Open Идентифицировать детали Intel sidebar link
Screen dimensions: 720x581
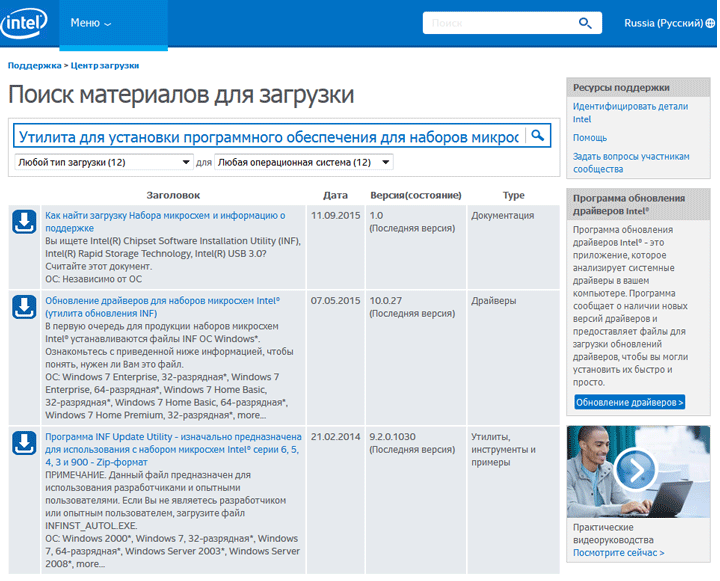pos(630,113)
